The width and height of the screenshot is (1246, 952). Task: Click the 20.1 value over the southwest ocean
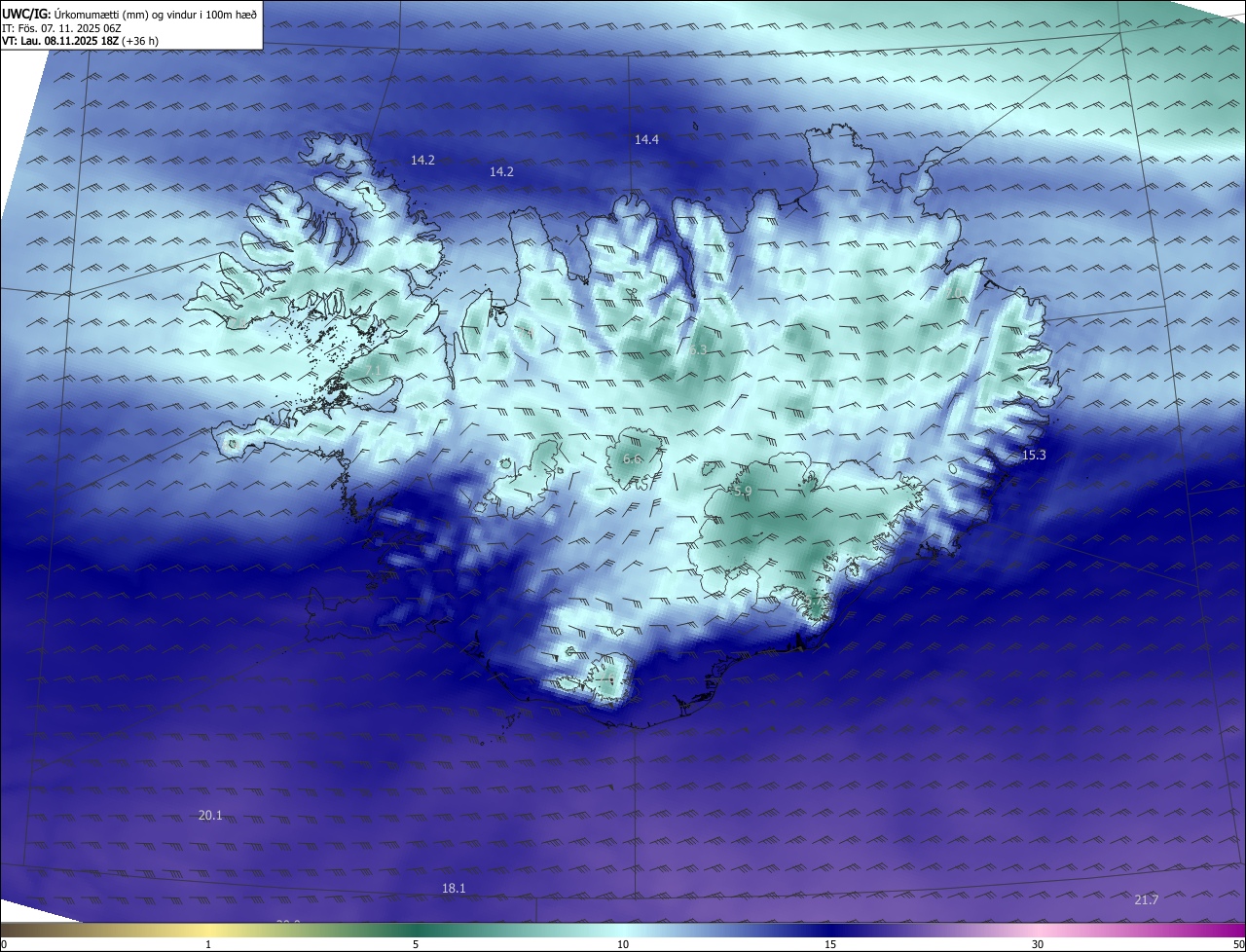click(x=210, y=816)
